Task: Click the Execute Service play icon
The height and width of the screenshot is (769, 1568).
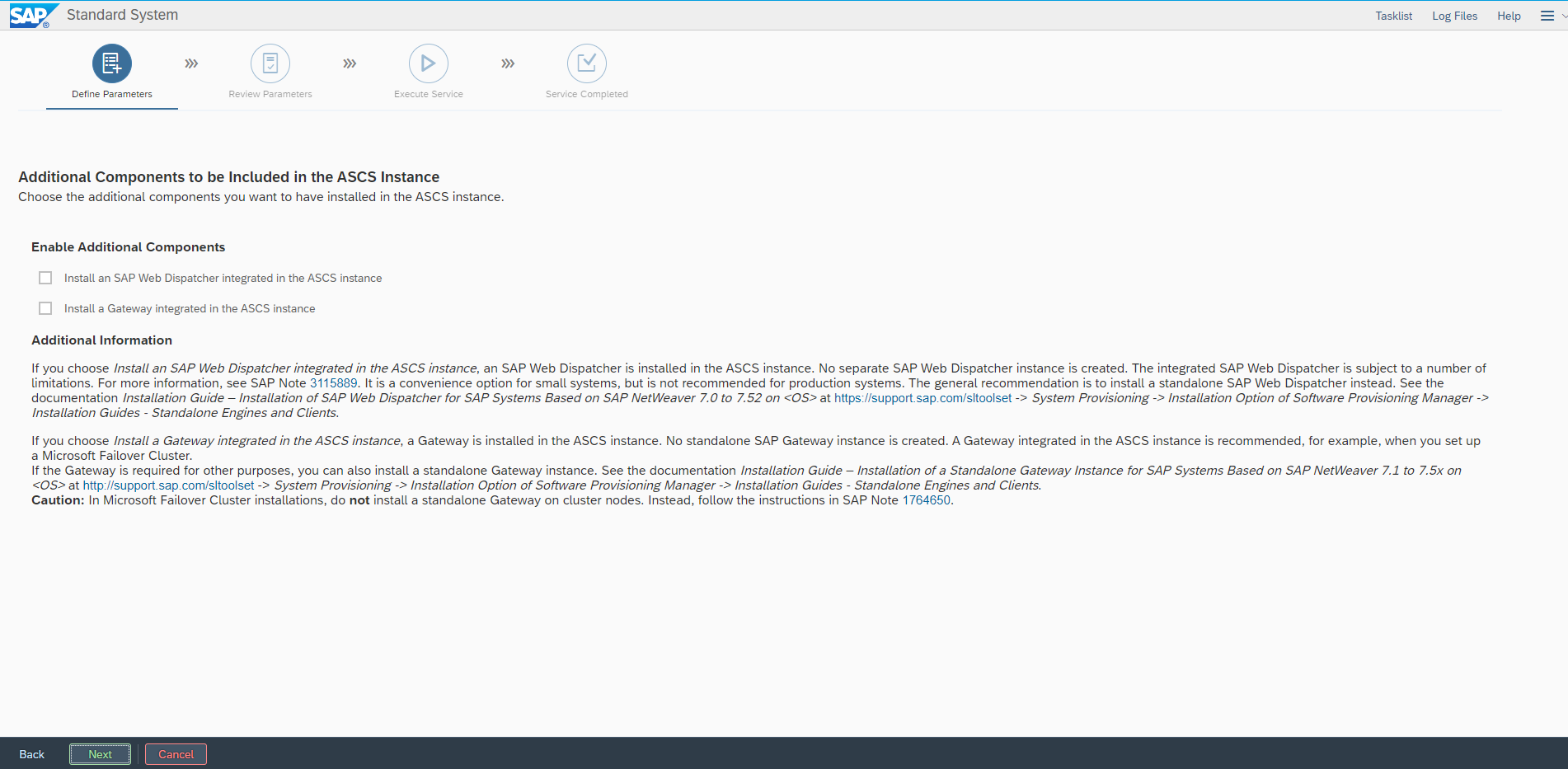Action: 429,63
